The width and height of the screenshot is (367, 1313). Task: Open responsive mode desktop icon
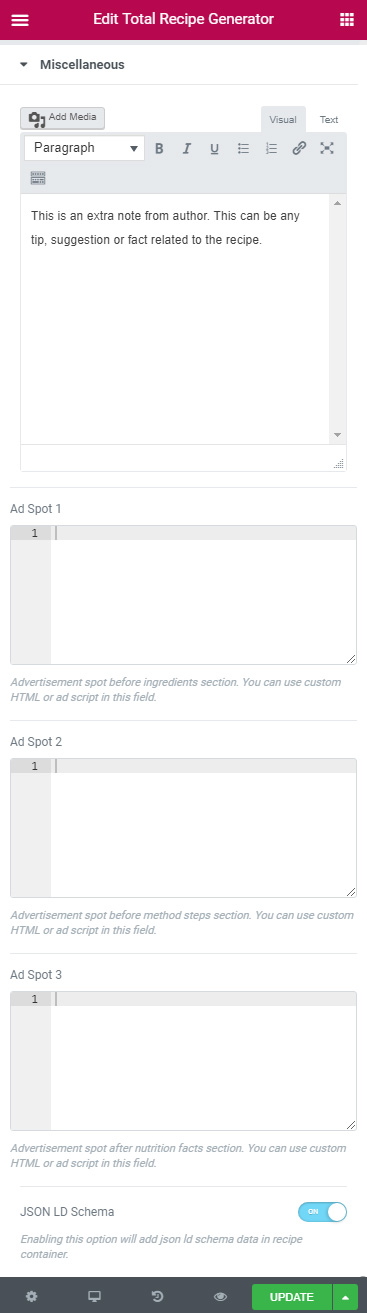pos(95,1297)
